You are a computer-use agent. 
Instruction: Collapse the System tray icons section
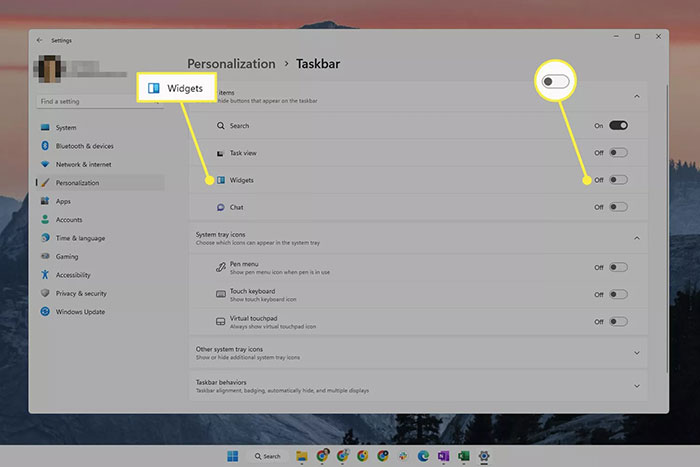[x=637, y=238]
